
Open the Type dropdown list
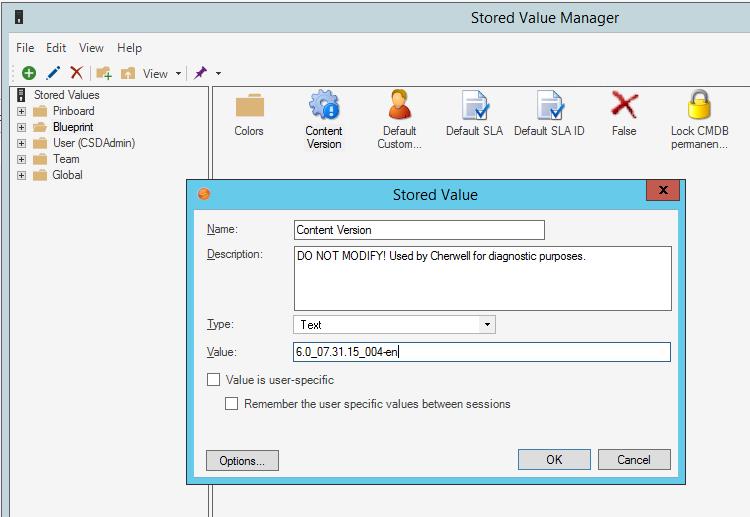[x=487, y=324]
